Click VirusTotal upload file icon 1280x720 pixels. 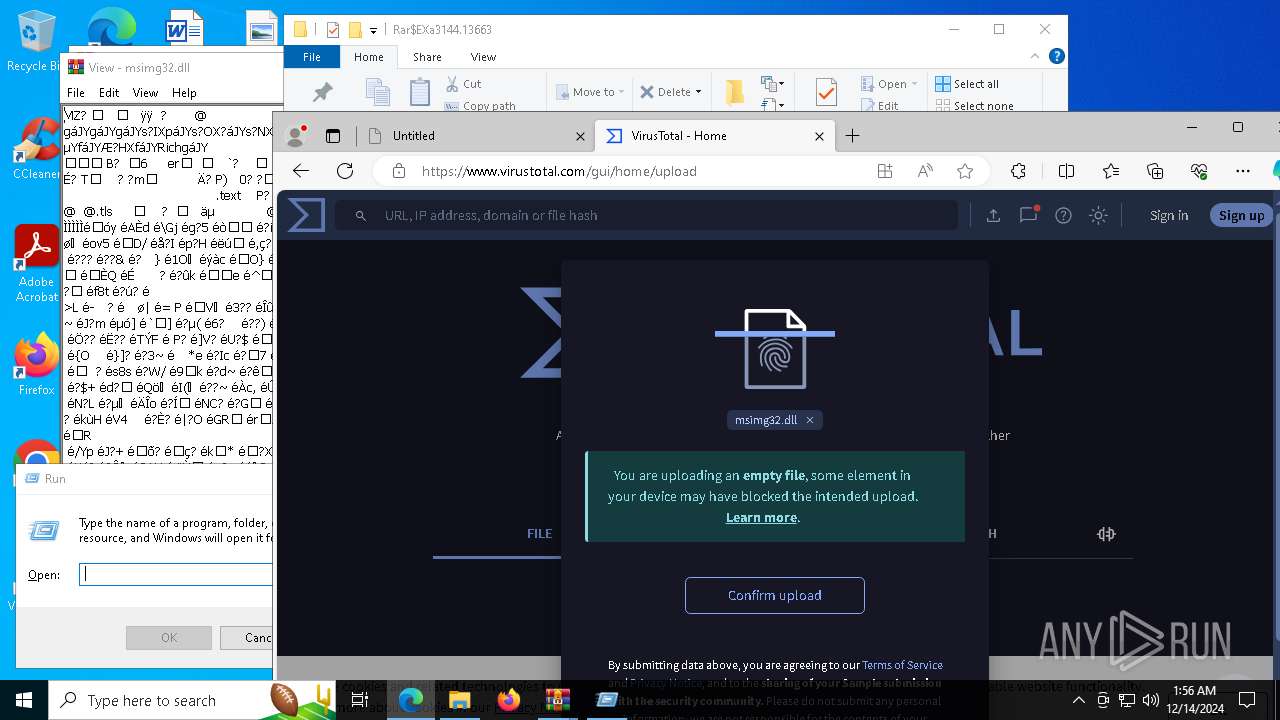click(993, 215)
